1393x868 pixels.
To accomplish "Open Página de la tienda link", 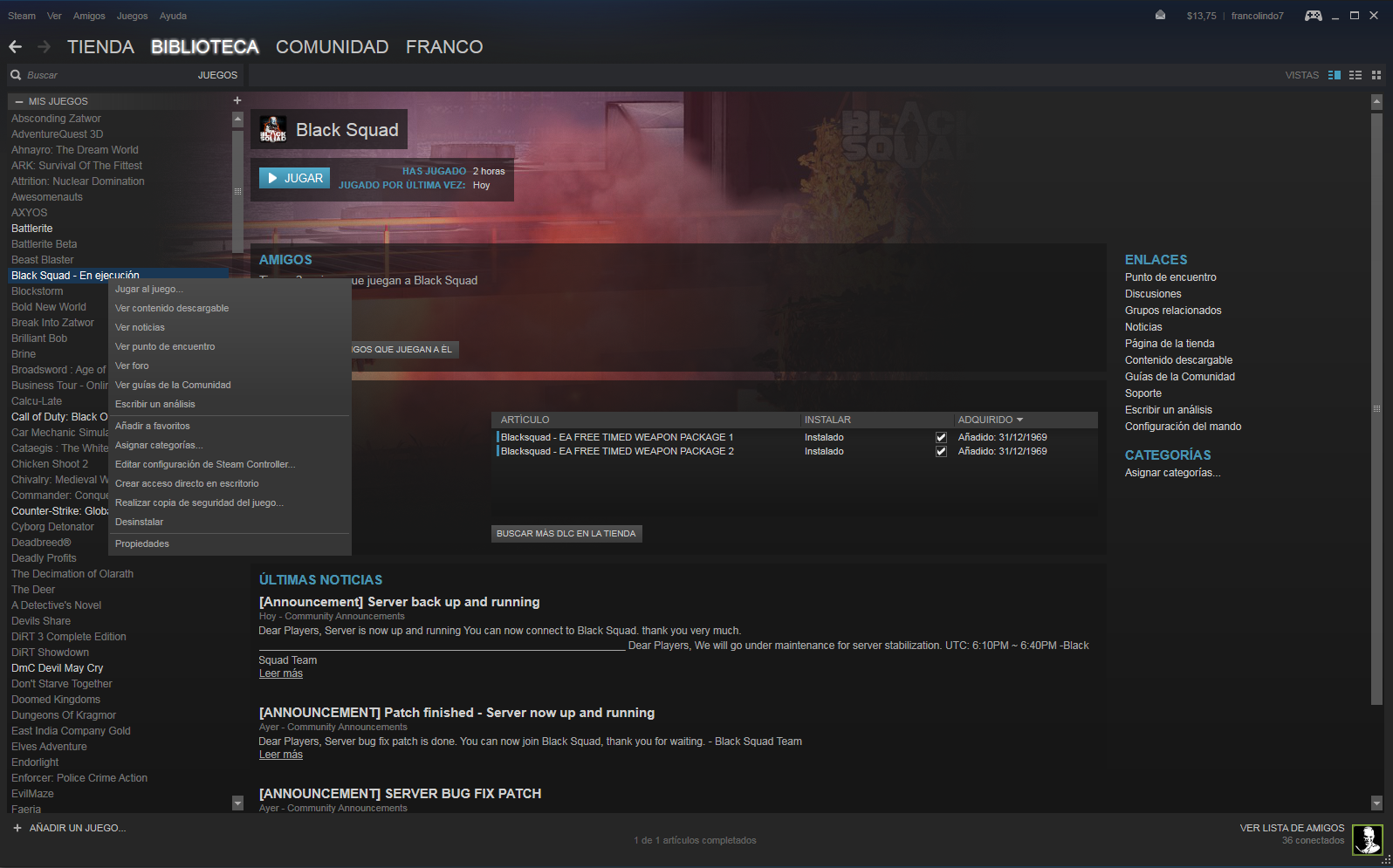I will click(x=1169, y=344).
